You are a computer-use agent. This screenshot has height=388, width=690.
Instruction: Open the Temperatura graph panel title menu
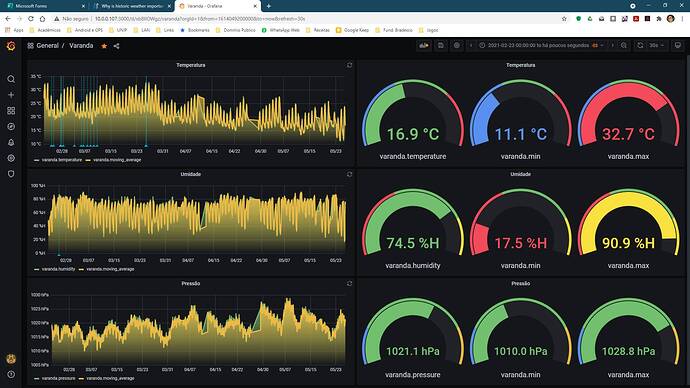pos(191,65)
